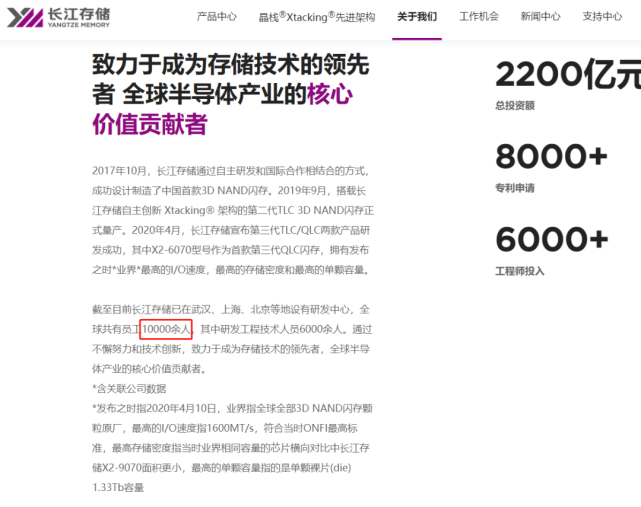Navigate to 新闻中心 in the top menu
This screenshot has height=507, width=641.
coord(540,17)
